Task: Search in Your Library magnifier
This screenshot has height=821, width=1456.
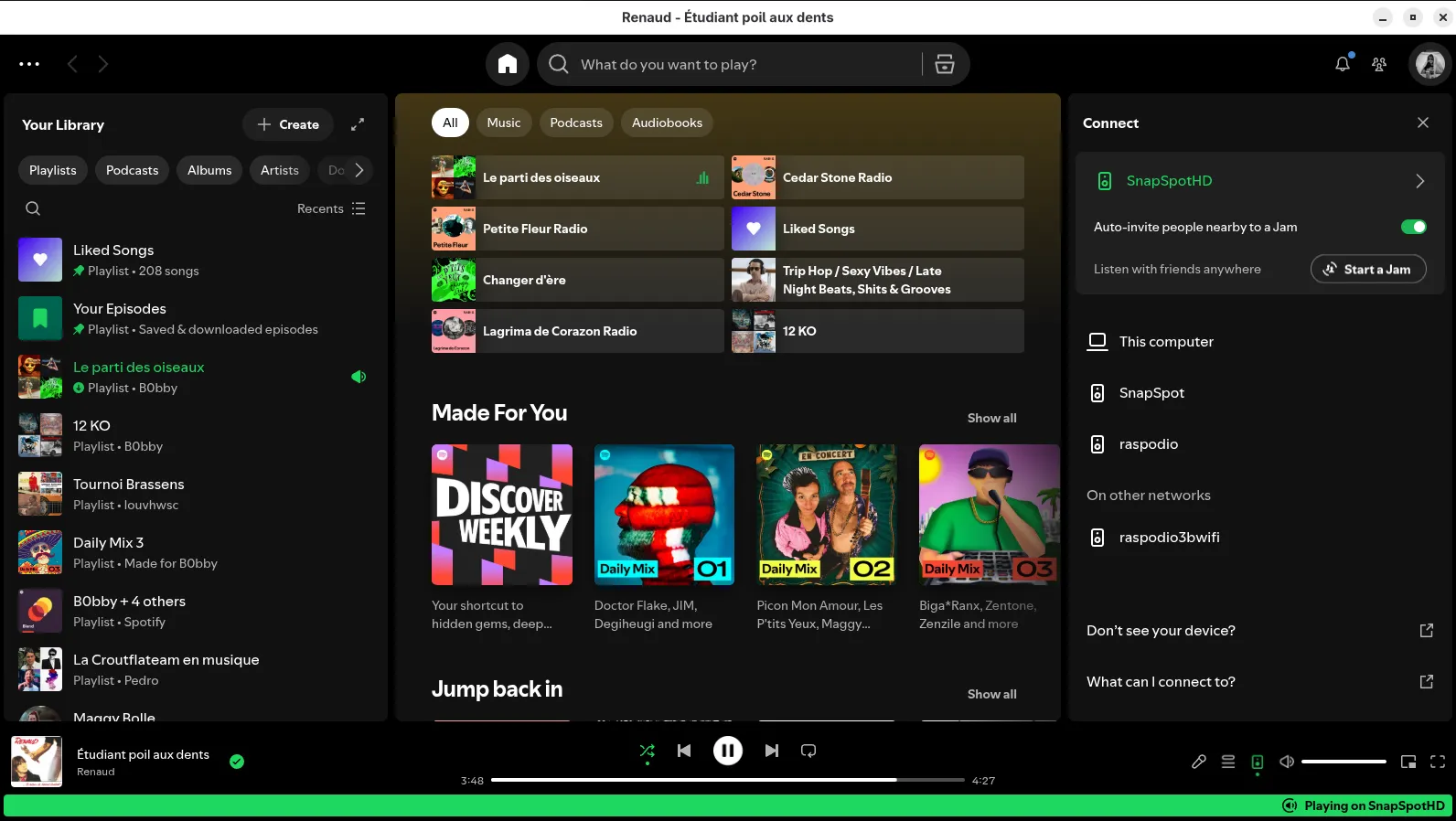Action: click(x=33, y=208)
